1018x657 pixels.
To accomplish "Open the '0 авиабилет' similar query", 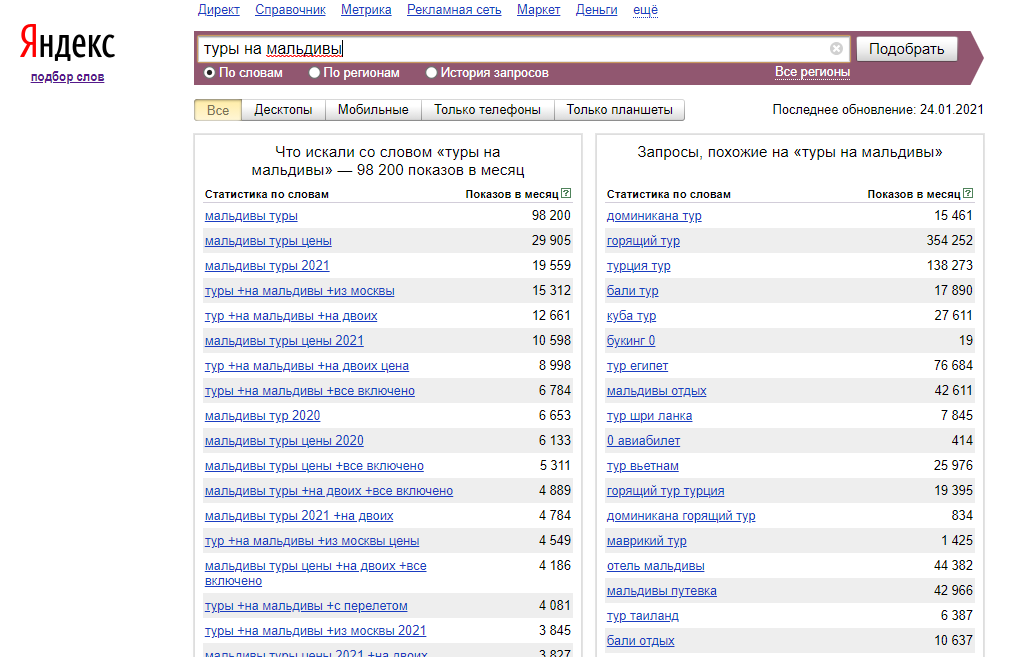I will (643, 441).
